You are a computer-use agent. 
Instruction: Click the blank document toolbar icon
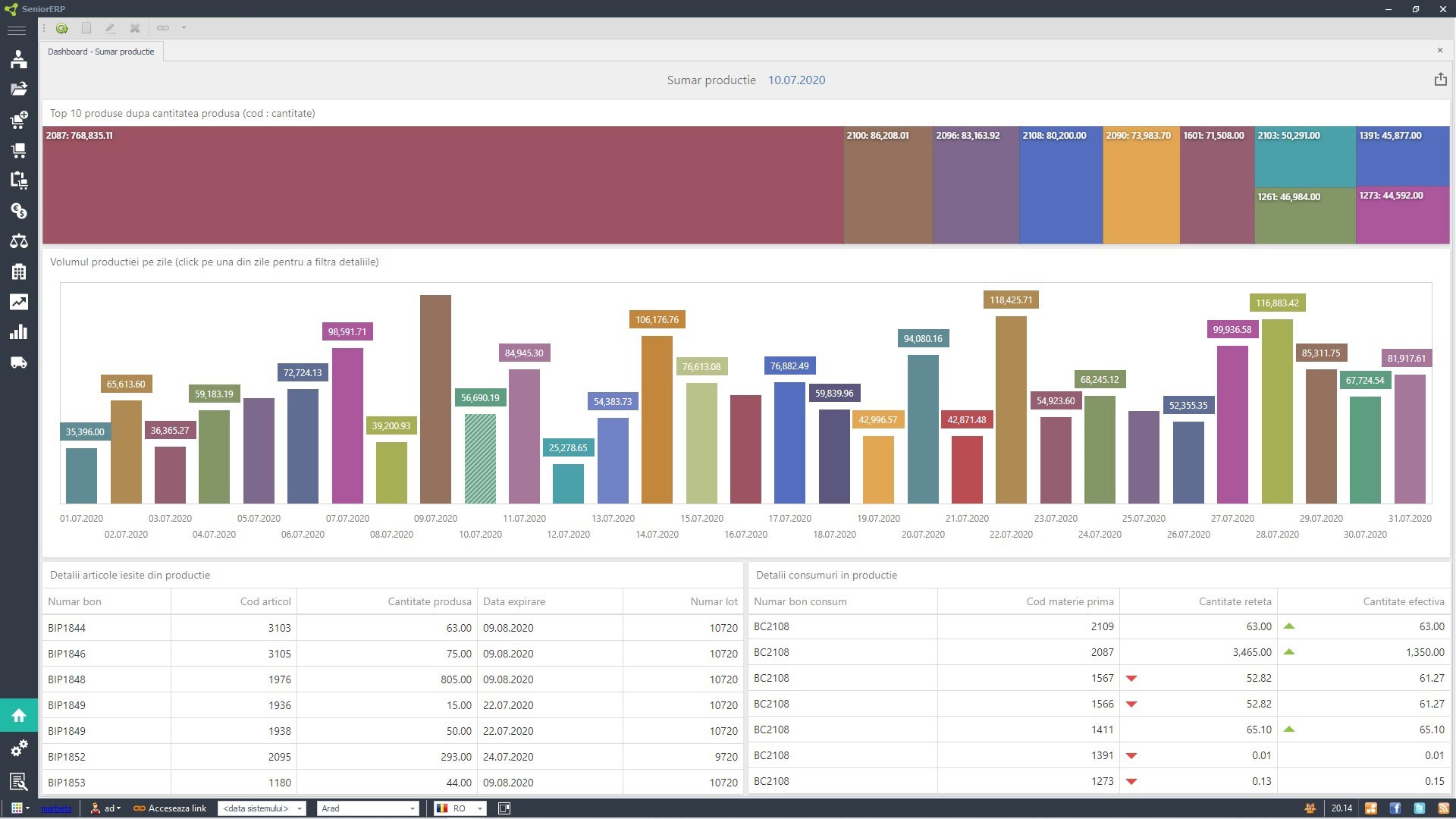click(x=86, y=28)
